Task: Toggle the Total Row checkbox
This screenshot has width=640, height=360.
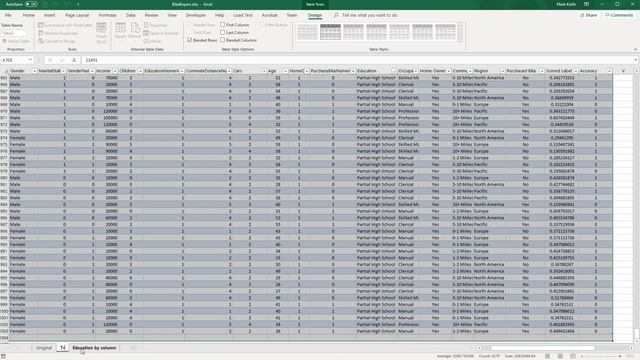Action: pos(189,33)
